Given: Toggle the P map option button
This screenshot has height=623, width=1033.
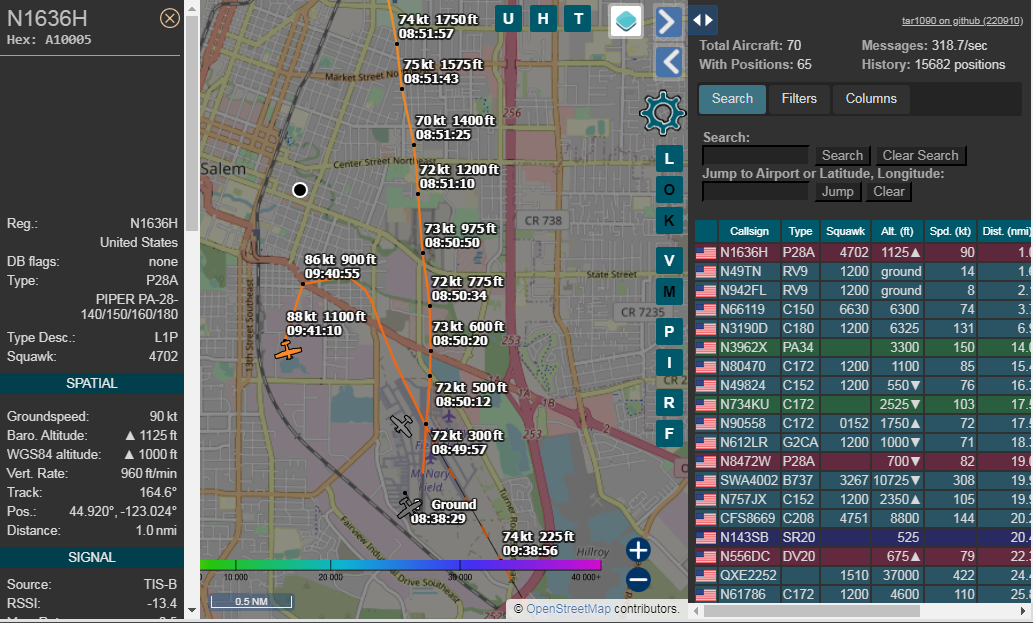Looking at the screenshot, I should pyautogui.click(x=669, y=331).
